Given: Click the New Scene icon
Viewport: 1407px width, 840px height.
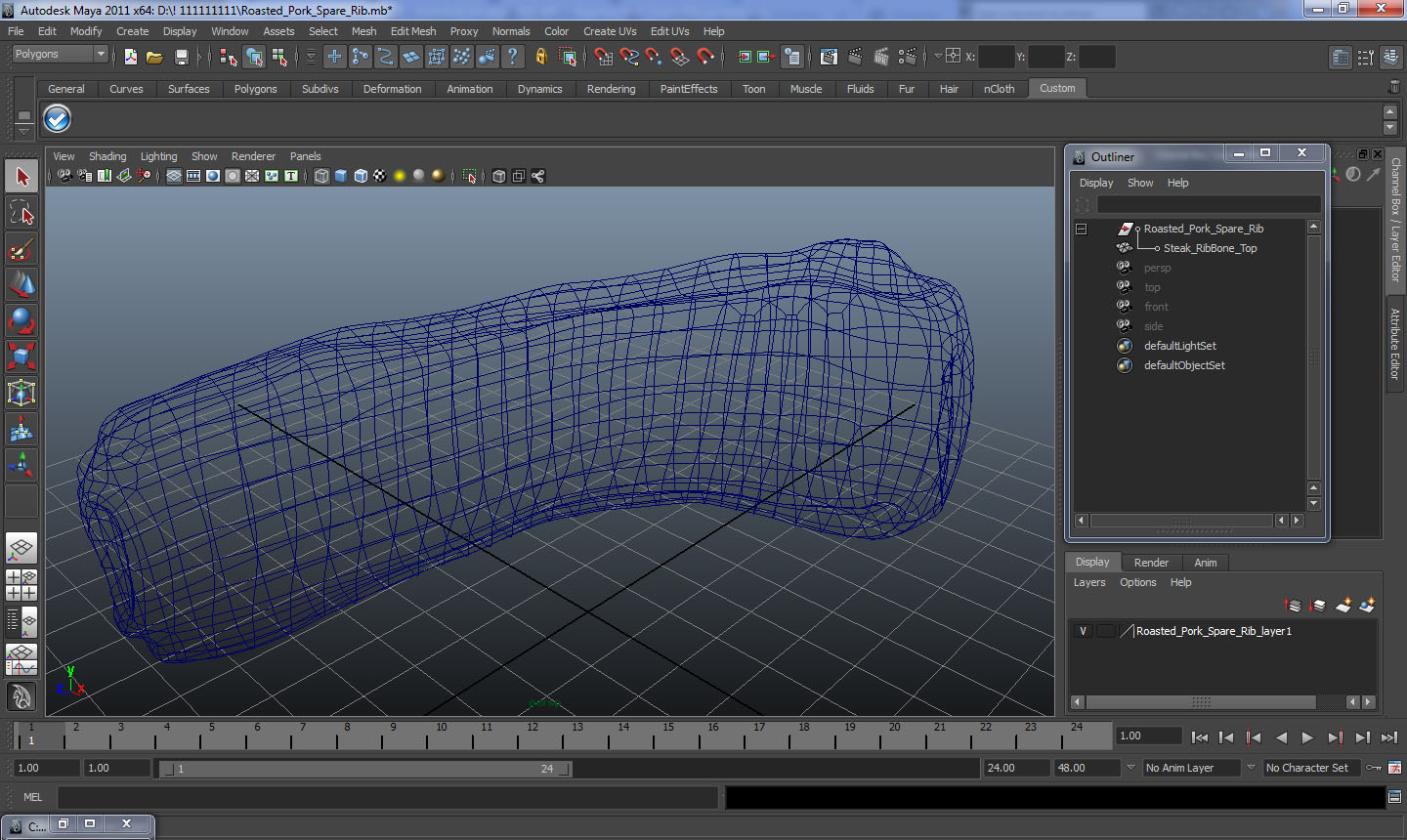Looking at the screenshot, I should click(131, 57).
